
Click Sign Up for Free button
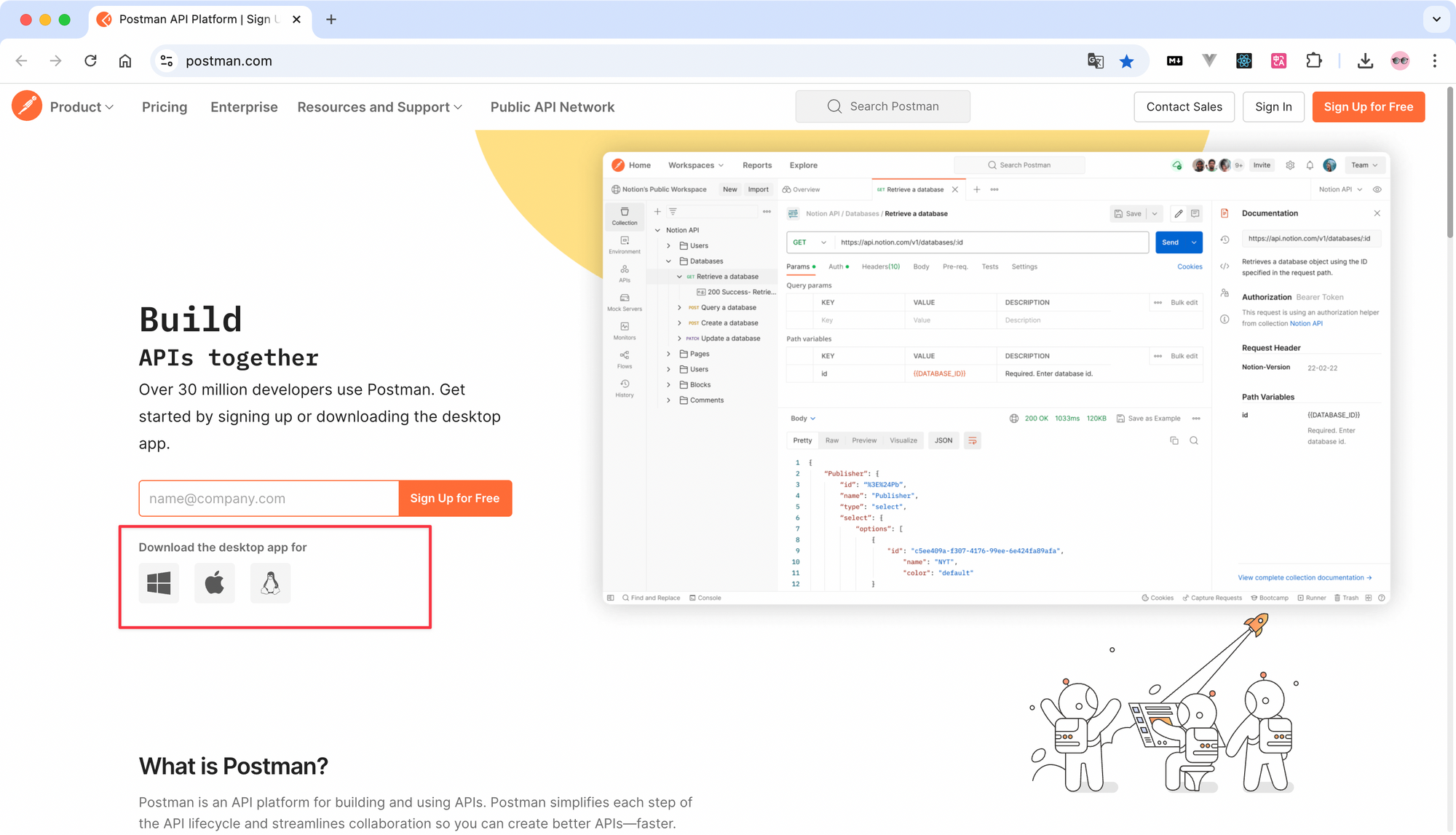tap(1368, 107)
